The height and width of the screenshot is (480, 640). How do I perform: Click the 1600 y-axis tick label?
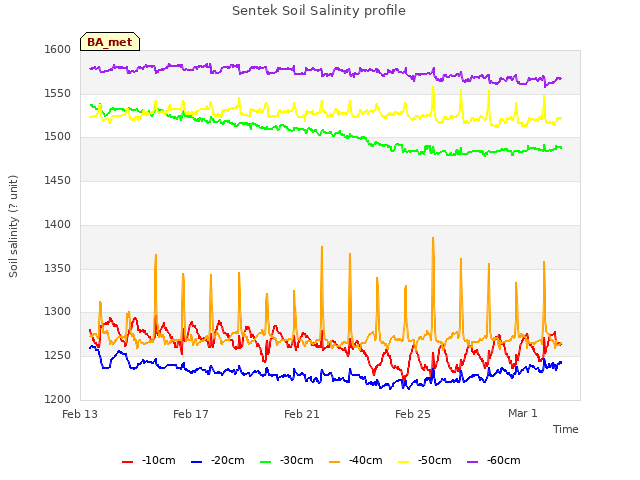tap(58, 49)
